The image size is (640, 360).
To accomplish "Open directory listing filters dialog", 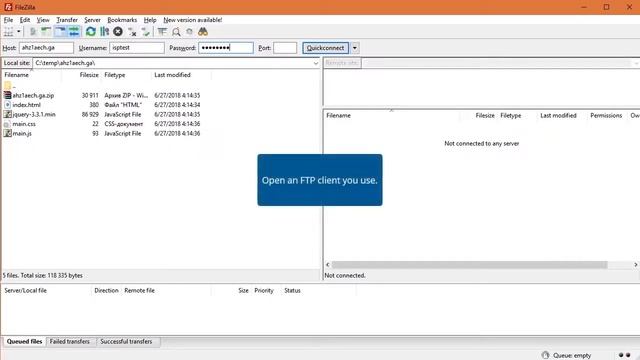I will tap(162, 32).
